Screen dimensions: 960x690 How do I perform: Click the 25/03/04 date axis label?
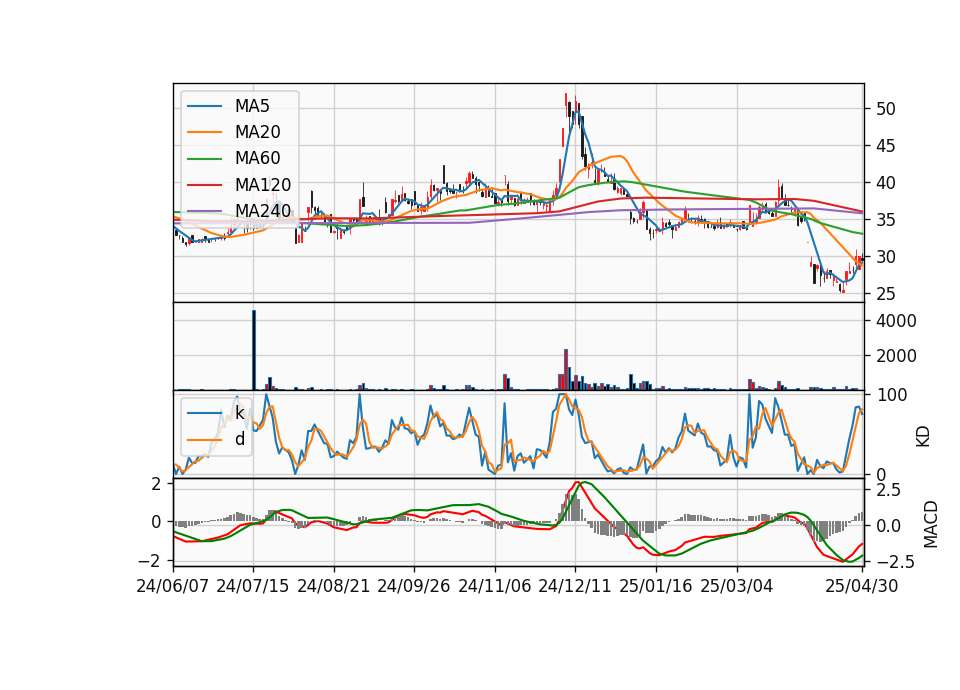pos(737,587)
